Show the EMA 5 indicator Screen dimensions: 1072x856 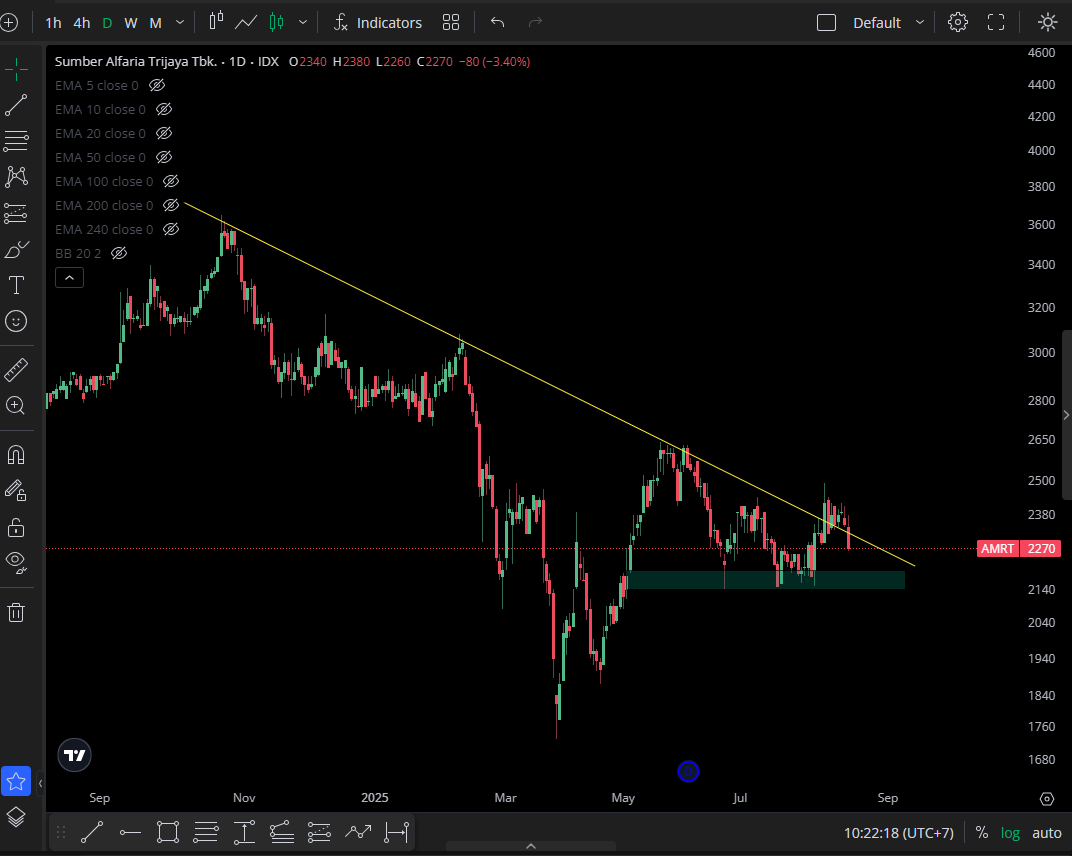click(157, 85)
